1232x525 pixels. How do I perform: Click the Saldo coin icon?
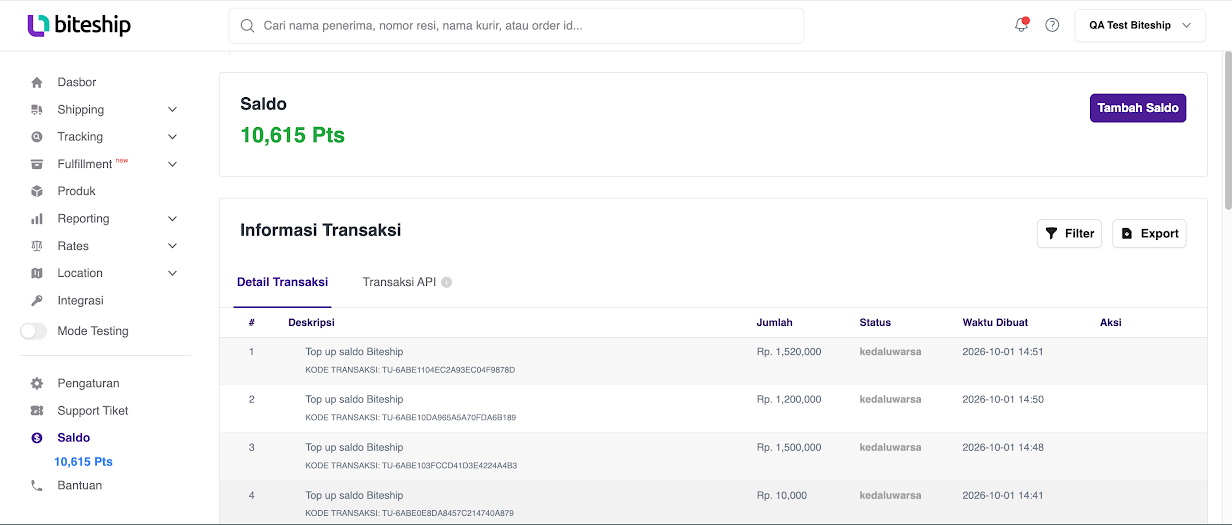[x=37, y=438]
